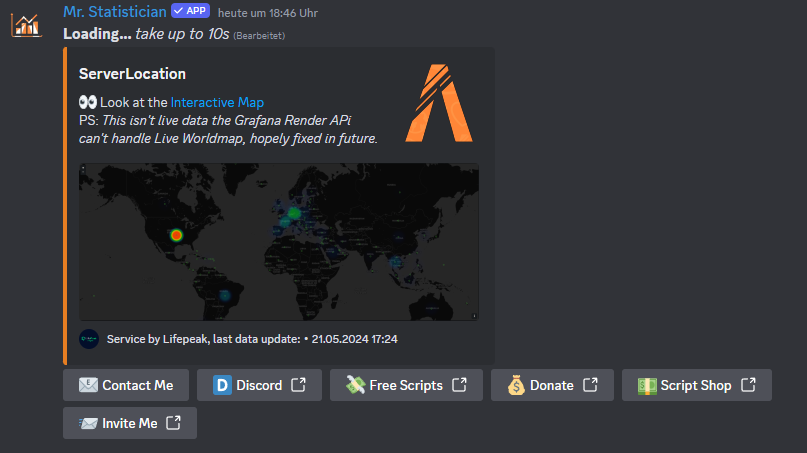The width and height of the screenshot is (807, 453).
Task: Click the external link icon on Script Shop
Action: 748,385
